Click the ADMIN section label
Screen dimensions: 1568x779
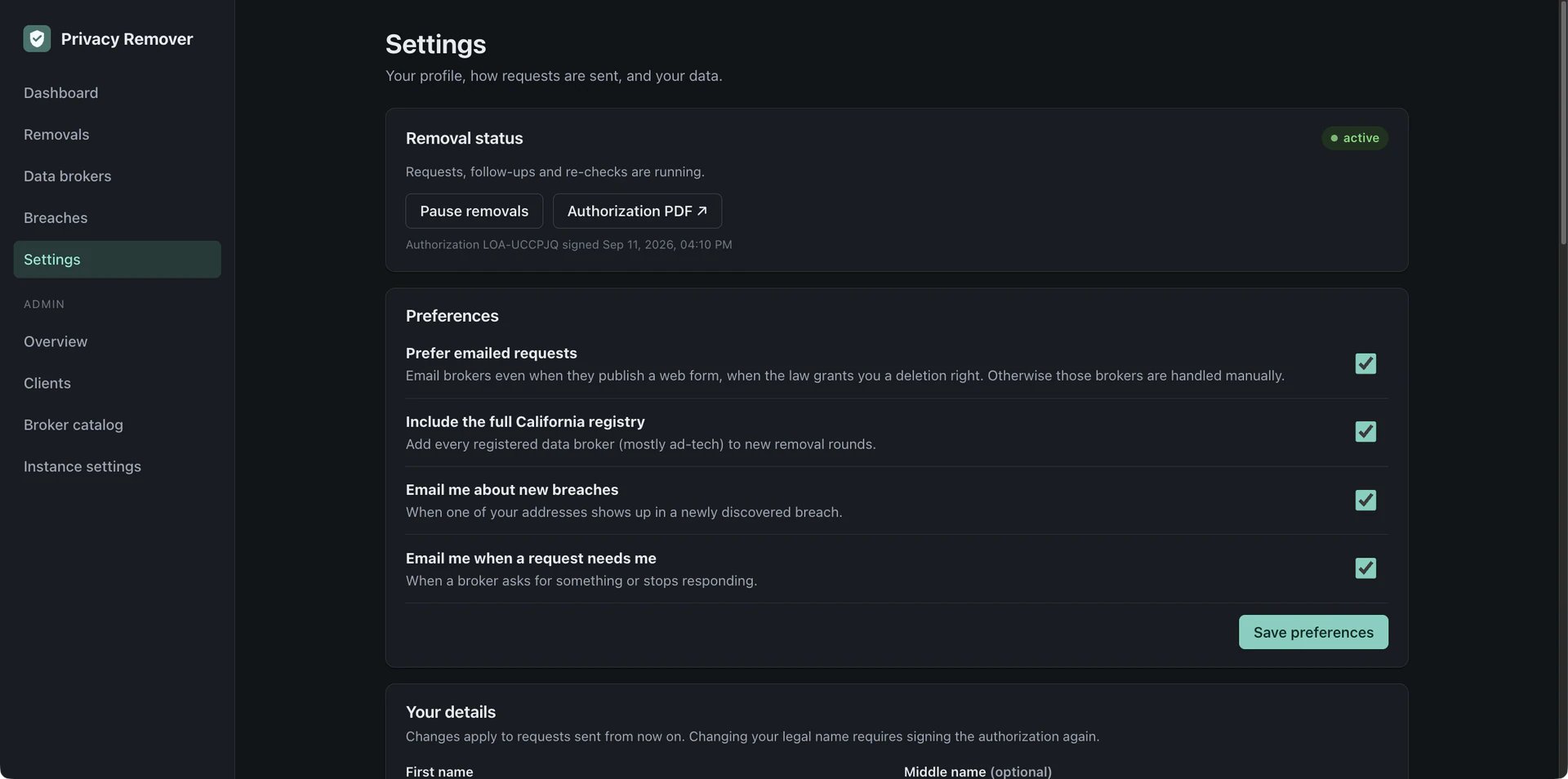[44, 305]
